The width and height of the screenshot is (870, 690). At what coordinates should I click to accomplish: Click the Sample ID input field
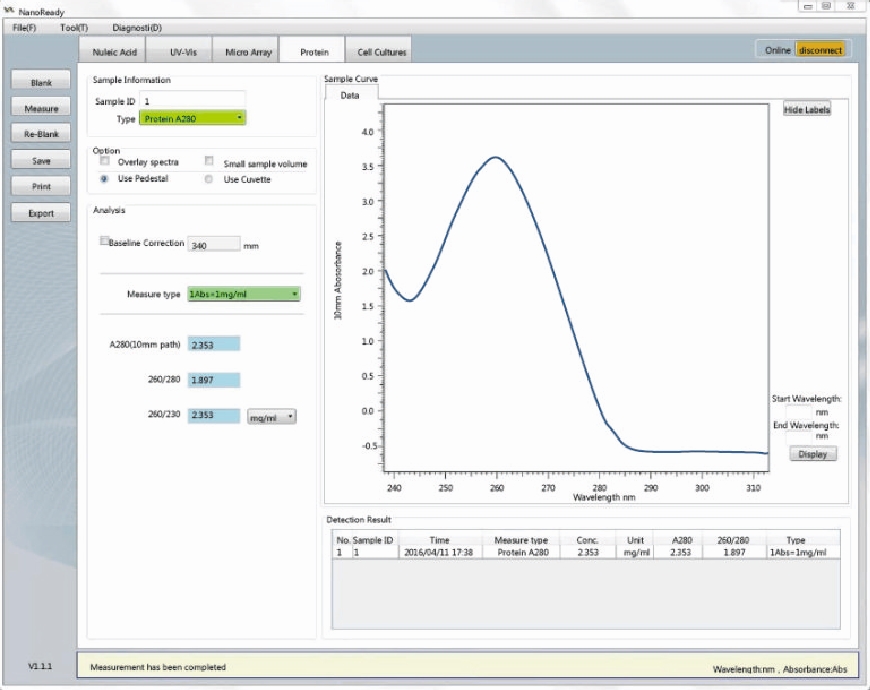[x=192, y=101]
